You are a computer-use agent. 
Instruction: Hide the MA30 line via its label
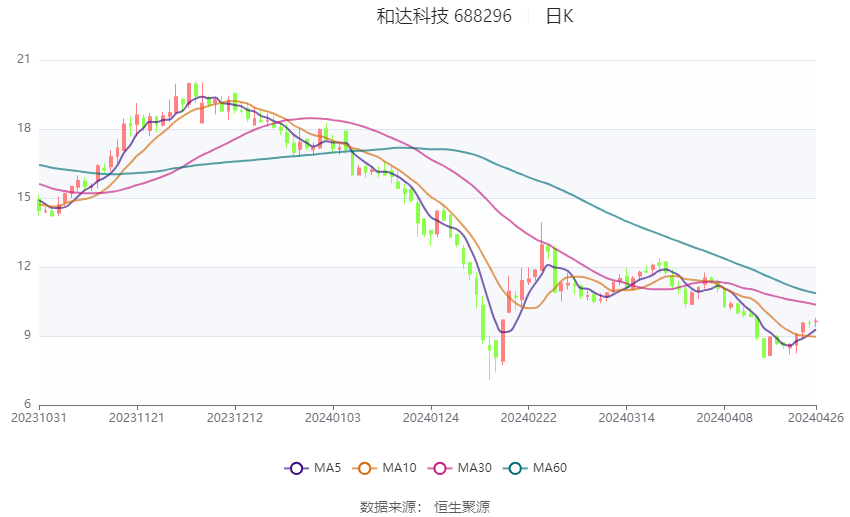click(475, 468)
